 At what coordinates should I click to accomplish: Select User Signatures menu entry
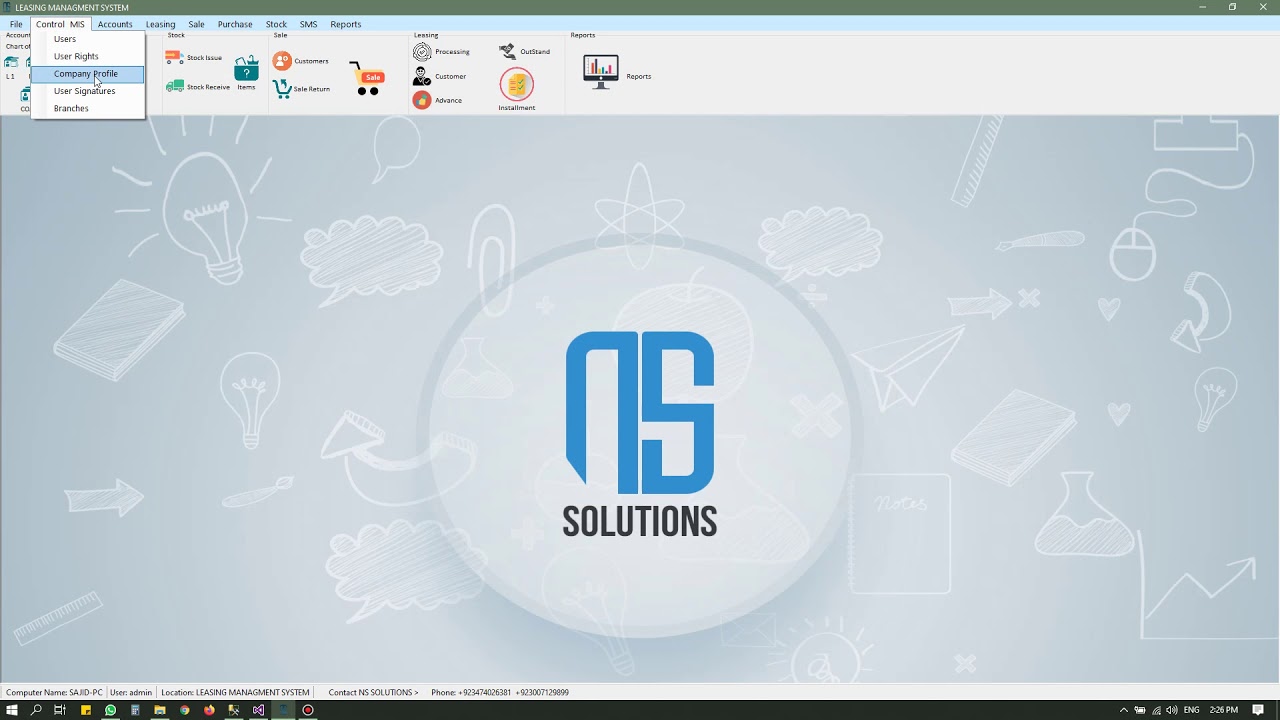[x=88, y=91]
